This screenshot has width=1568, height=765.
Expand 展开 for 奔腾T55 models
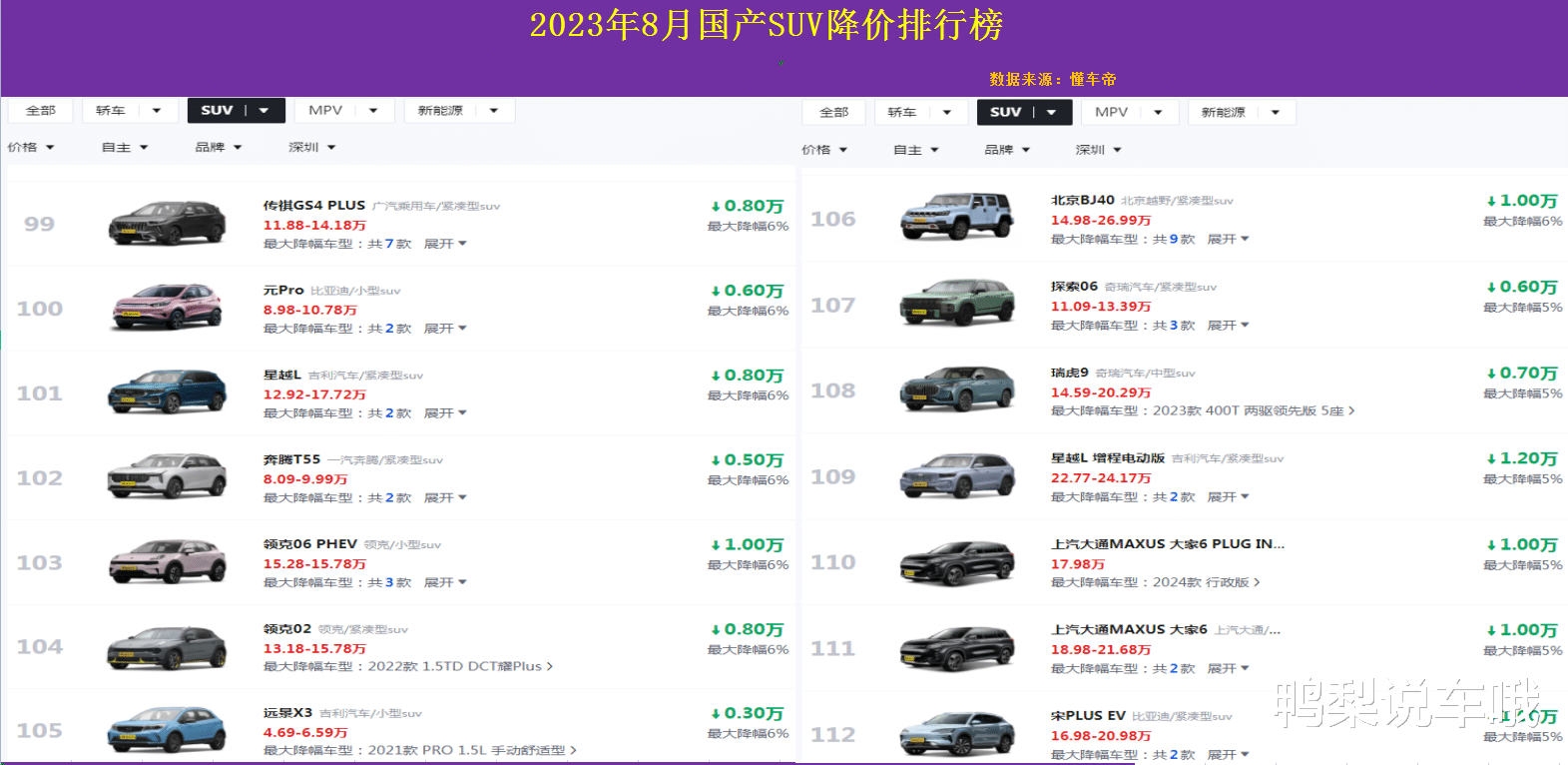pos(445,497)
